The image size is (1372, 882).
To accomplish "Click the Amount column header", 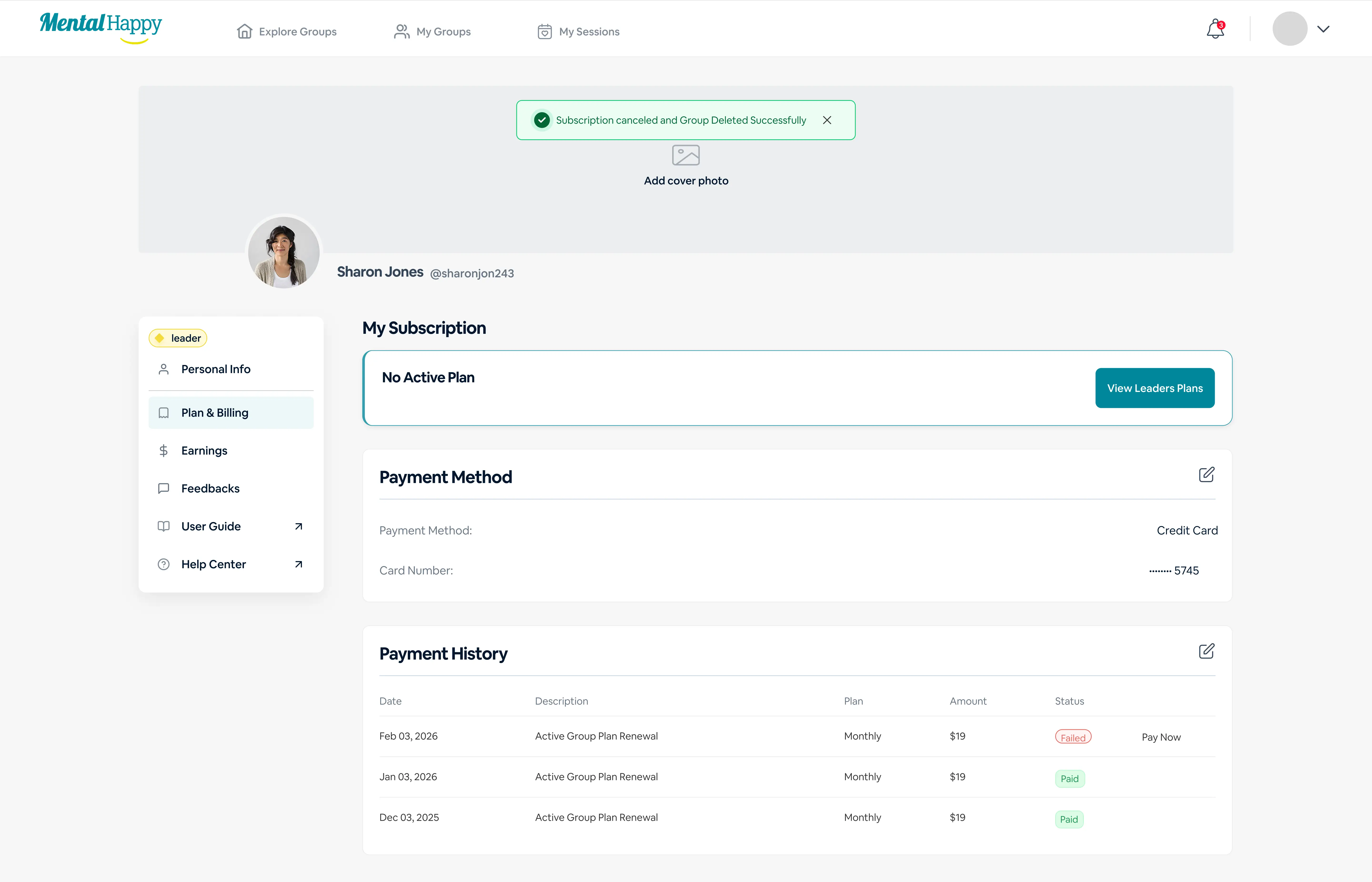I will pyautogui.click(x=968, y=702).
